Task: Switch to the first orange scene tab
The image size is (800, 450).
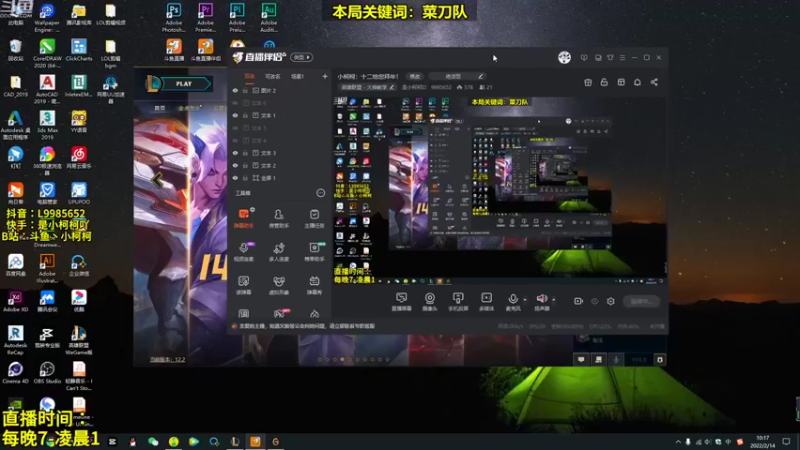Action: click(249, 77)
